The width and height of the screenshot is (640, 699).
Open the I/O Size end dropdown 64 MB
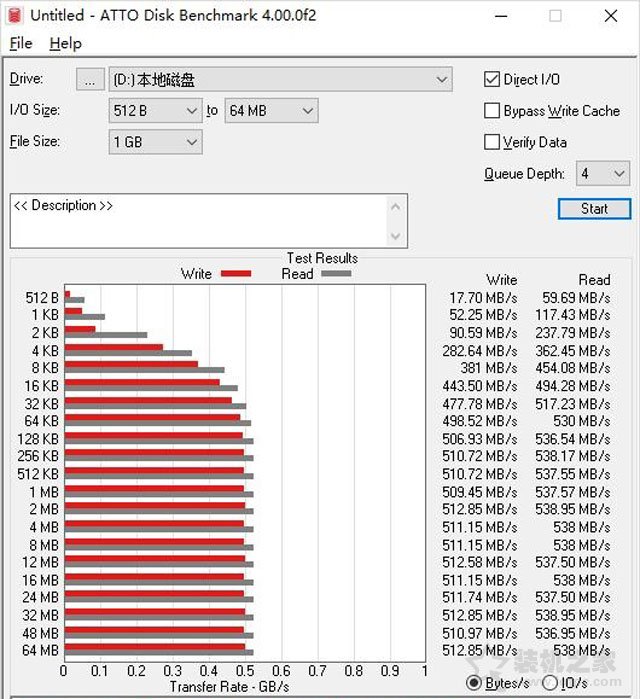[271, 111]
